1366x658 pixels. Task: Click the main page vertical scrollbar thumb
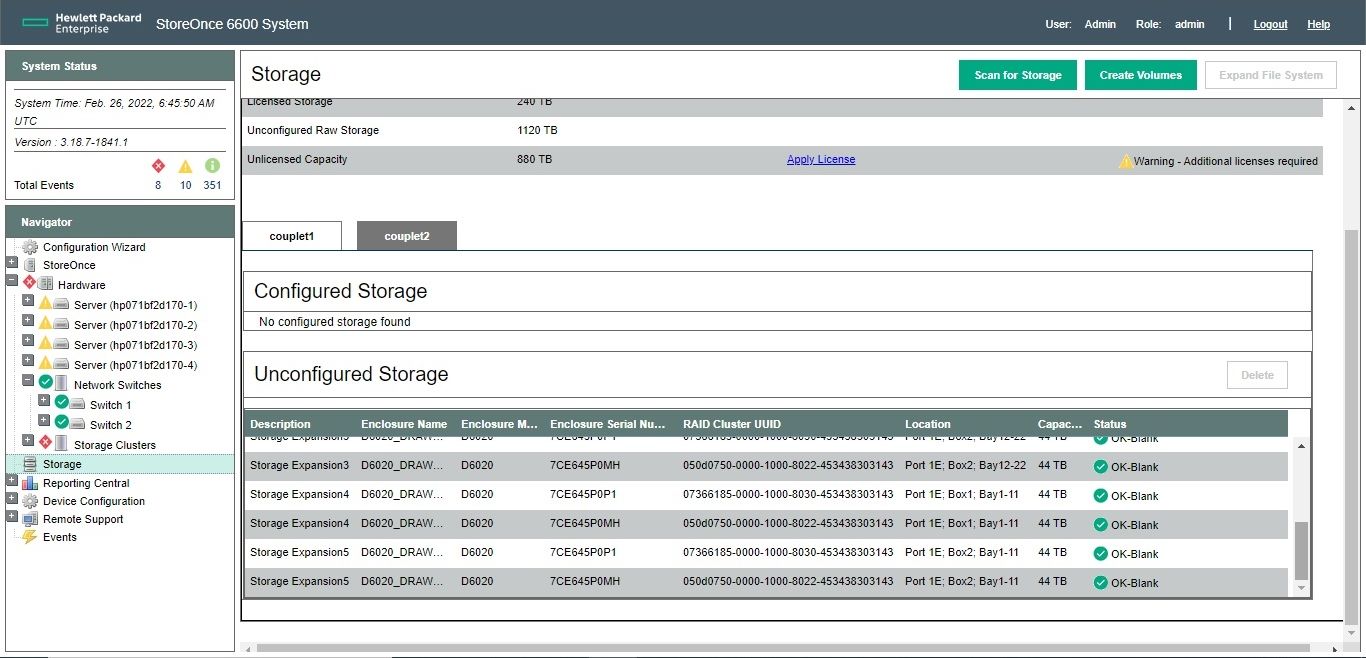(1351, 429)
